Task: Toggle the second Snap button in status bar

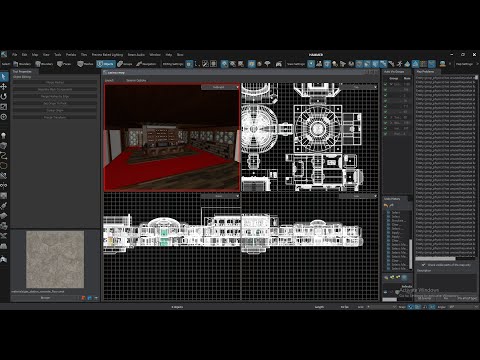Action: pos(418,307)
